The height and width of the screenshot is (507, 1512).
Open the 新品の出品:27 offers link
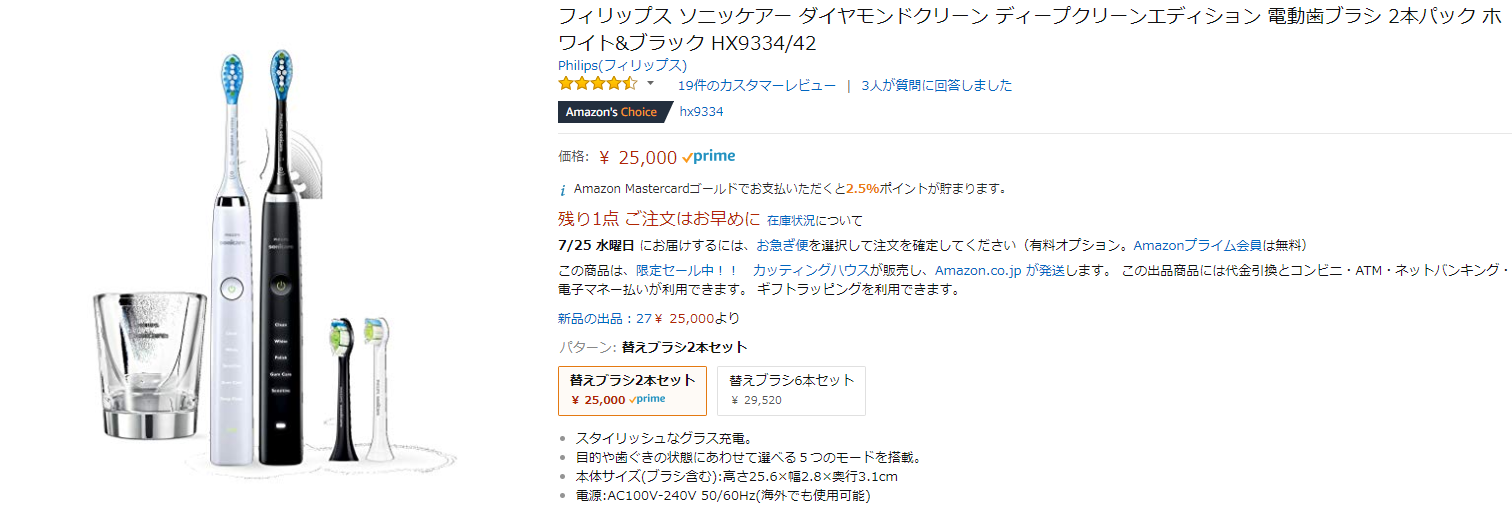[x=604, y=318]
